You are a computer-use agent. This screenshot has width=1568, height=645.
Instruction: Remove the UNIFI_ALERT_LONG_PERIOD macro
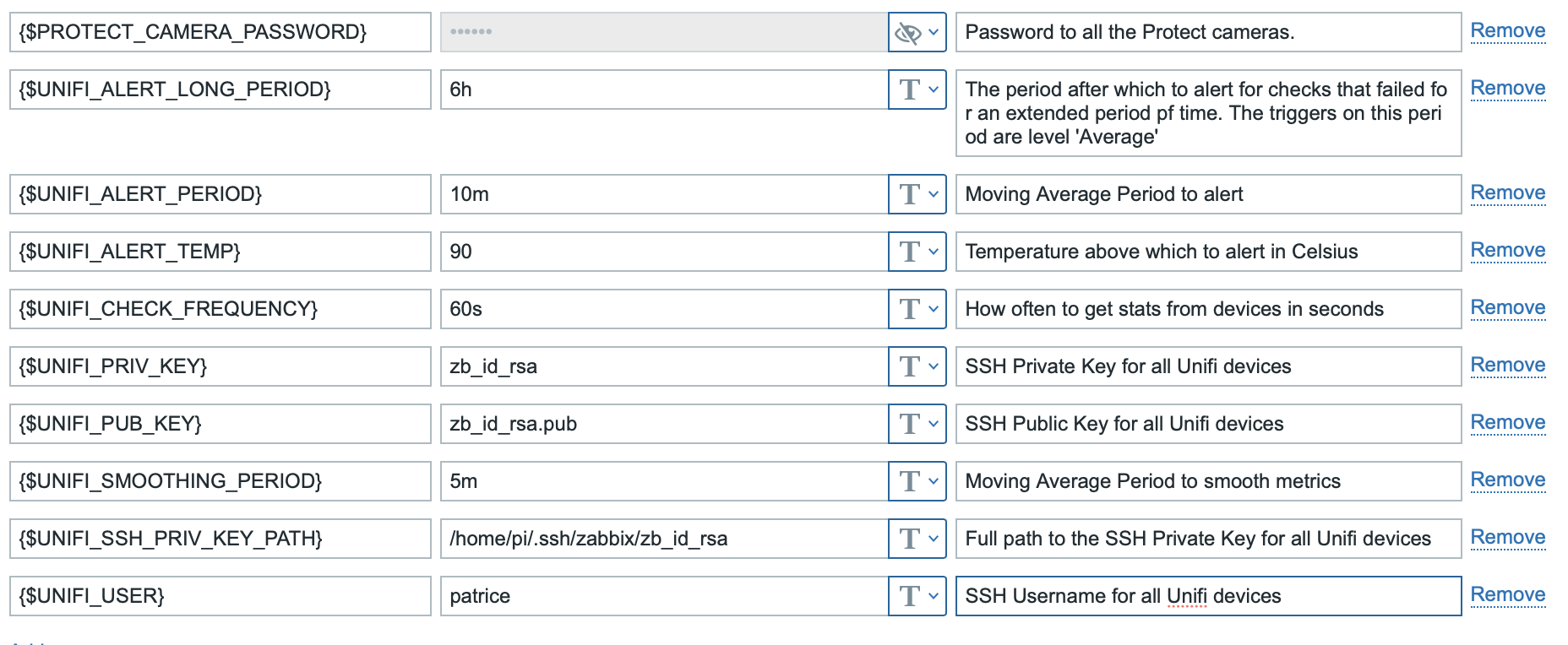[1508, 89]
